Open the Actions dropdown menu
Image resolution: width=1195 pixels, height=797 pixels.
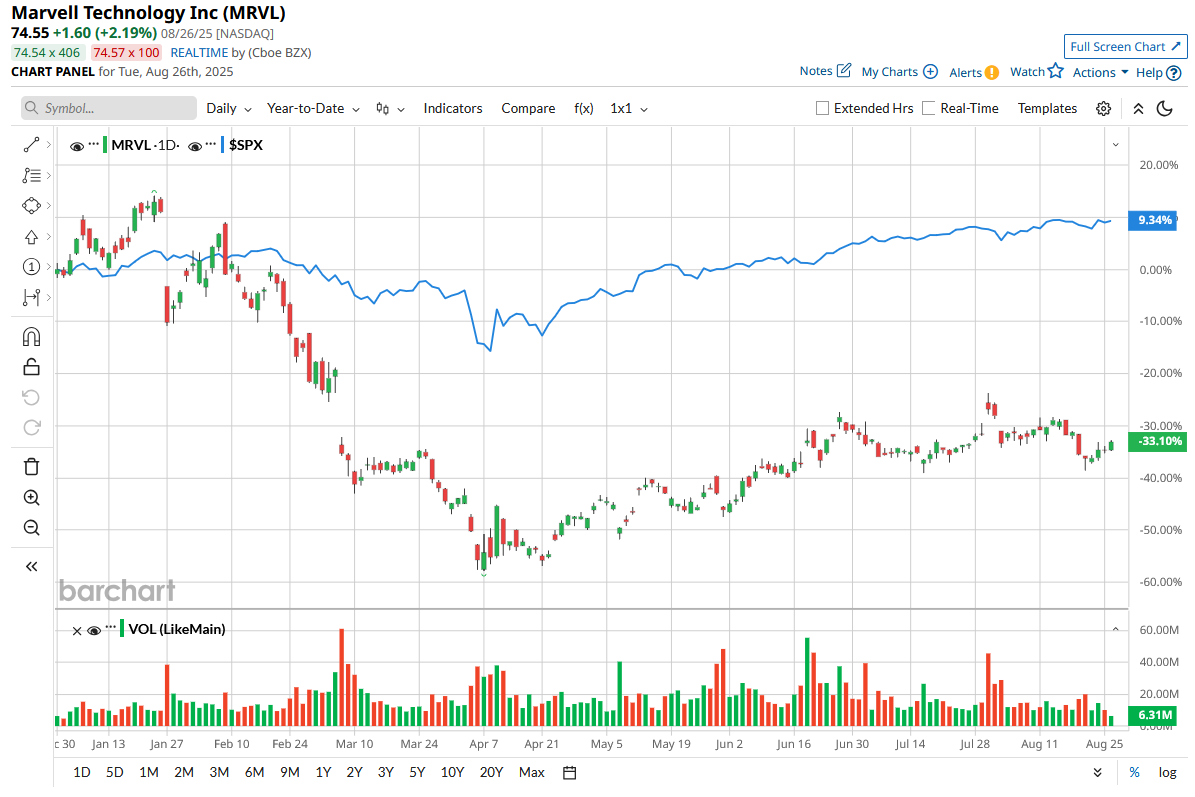click(1100, 72)
